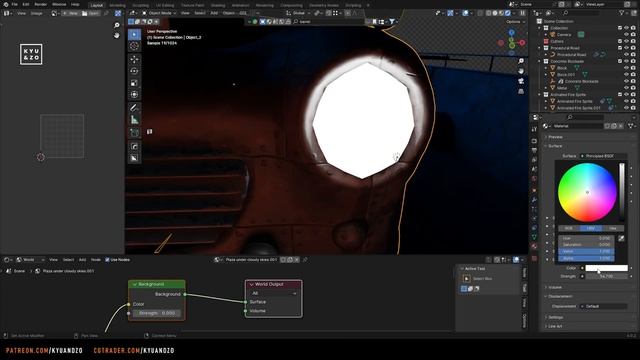Click the Background node Strength field
The height and width of the screenshot is (360, 640).
pyautogui.click(x=157, y=313)
